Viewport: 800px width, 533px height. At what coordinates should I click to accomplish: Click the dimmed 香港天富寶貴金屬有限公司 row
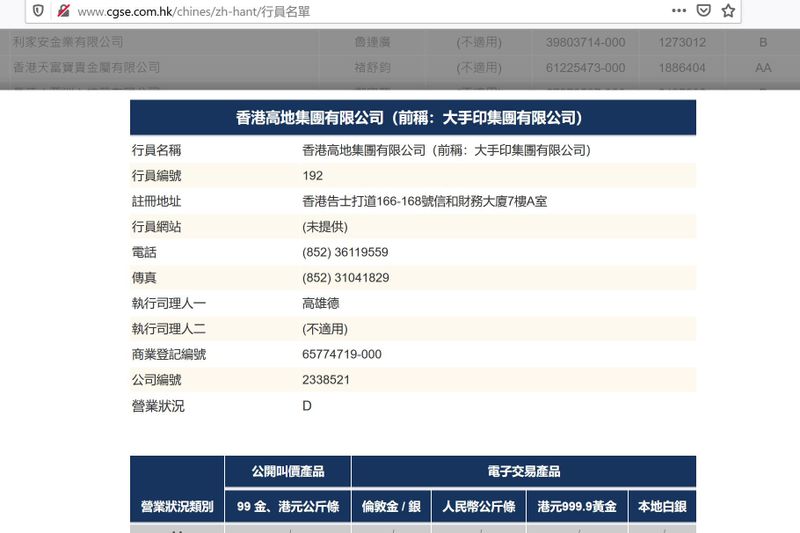[x=400, y=67]
